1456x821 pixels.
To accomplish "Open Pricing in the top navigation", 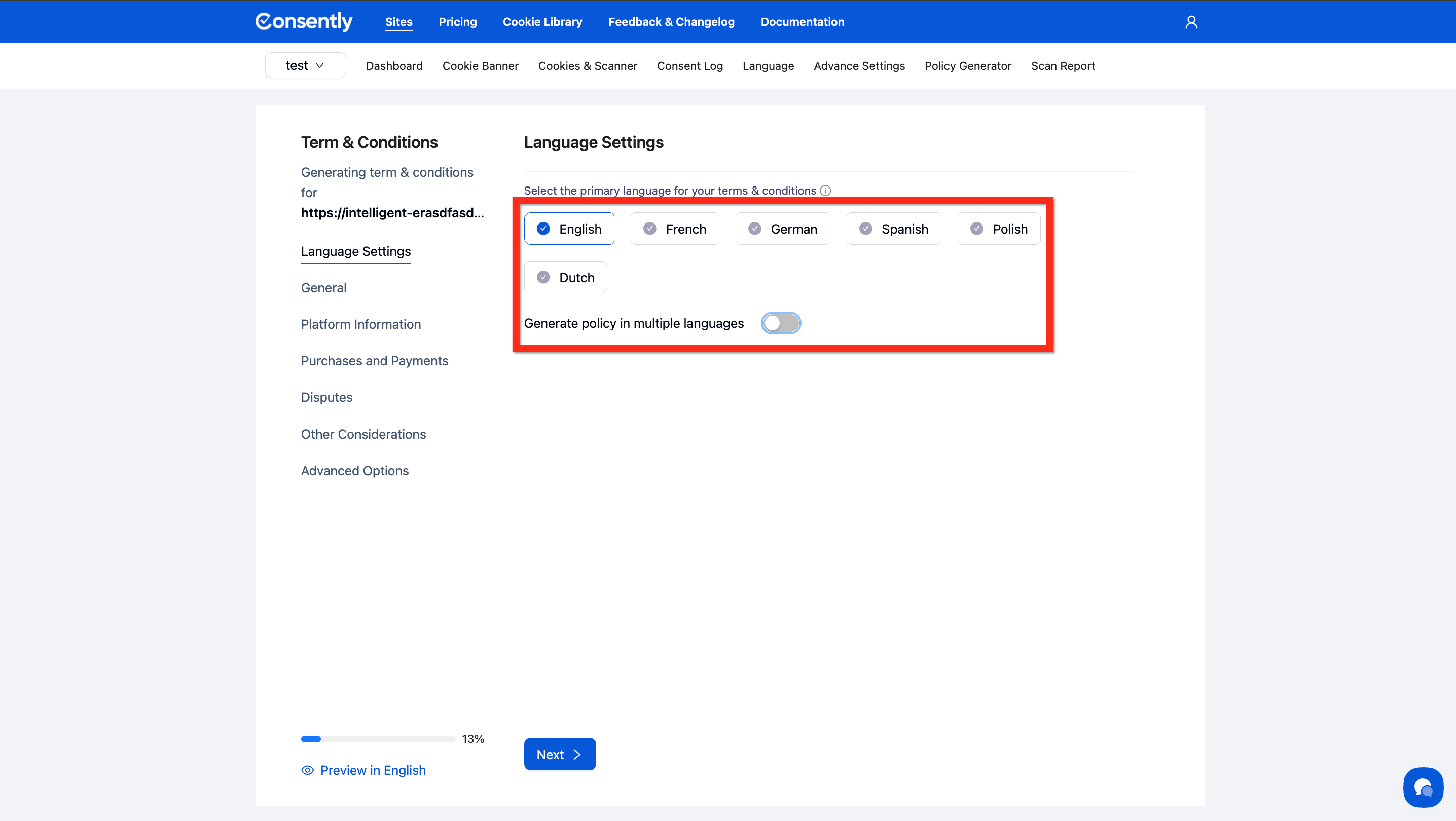I will coord(457,22).
